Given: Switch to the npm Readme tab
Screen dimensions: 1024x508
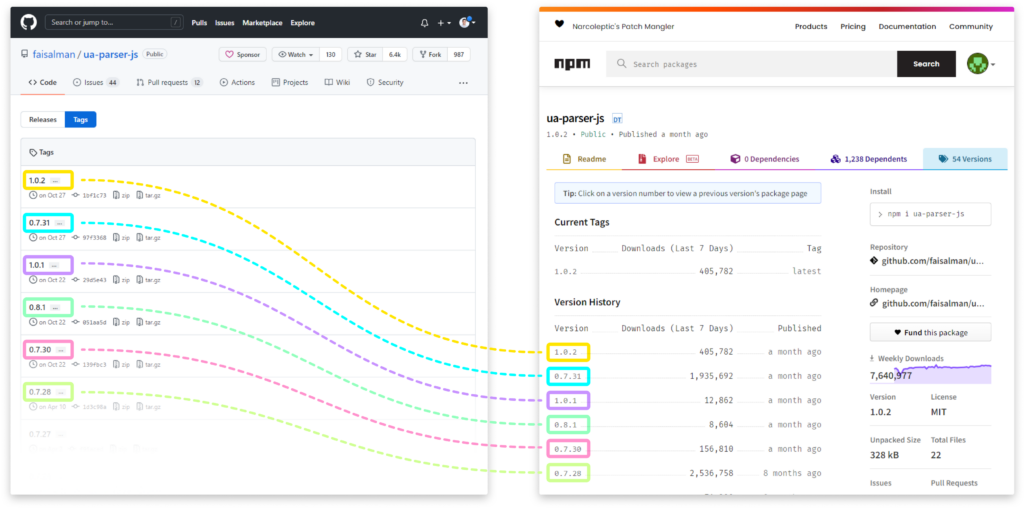Looking at the screenshot, I should (584, 159).
